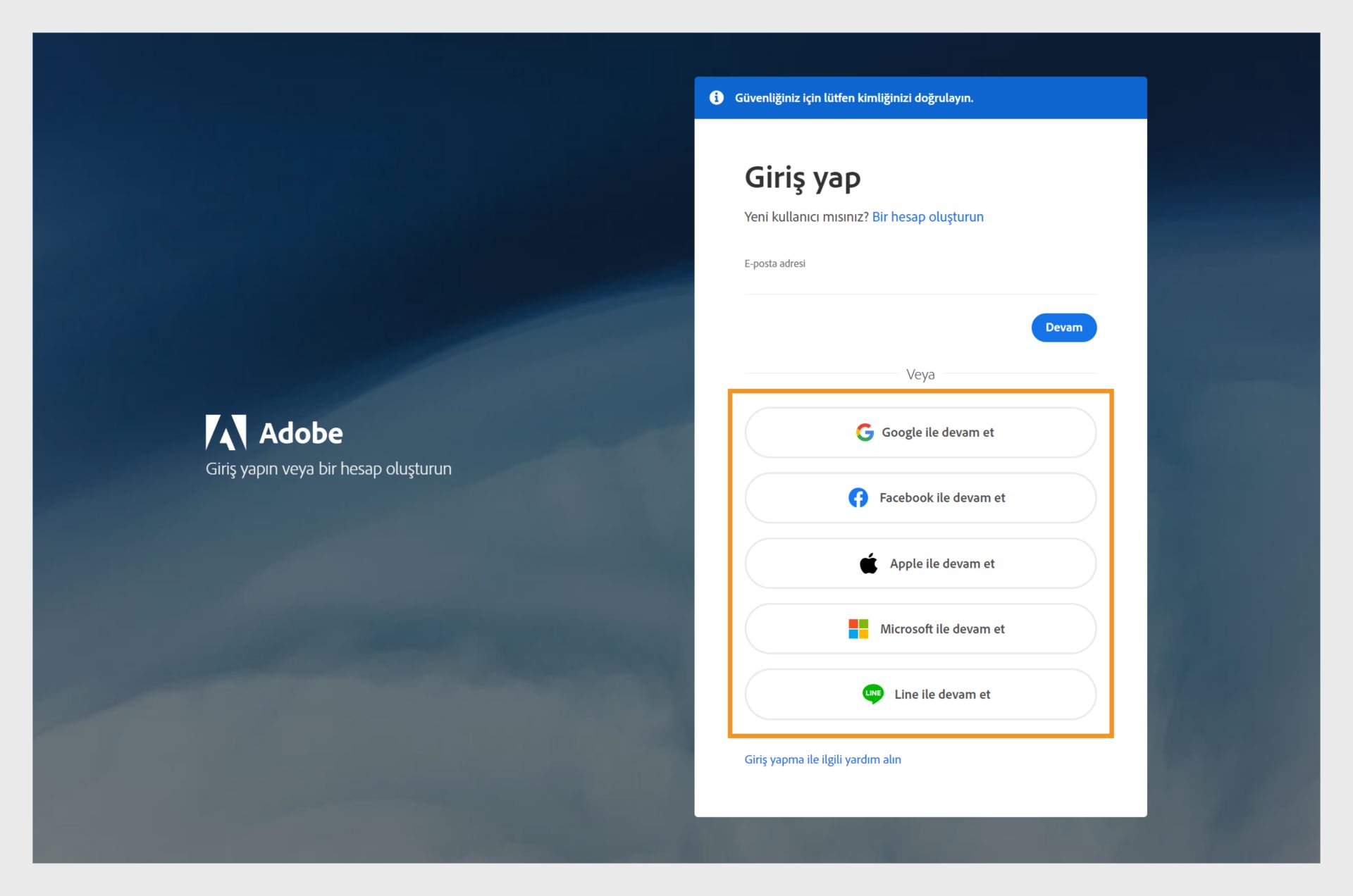The image size is (1353, 896).
Task: Click the 'Devam' button to proceed
Action: [1062, 327]
